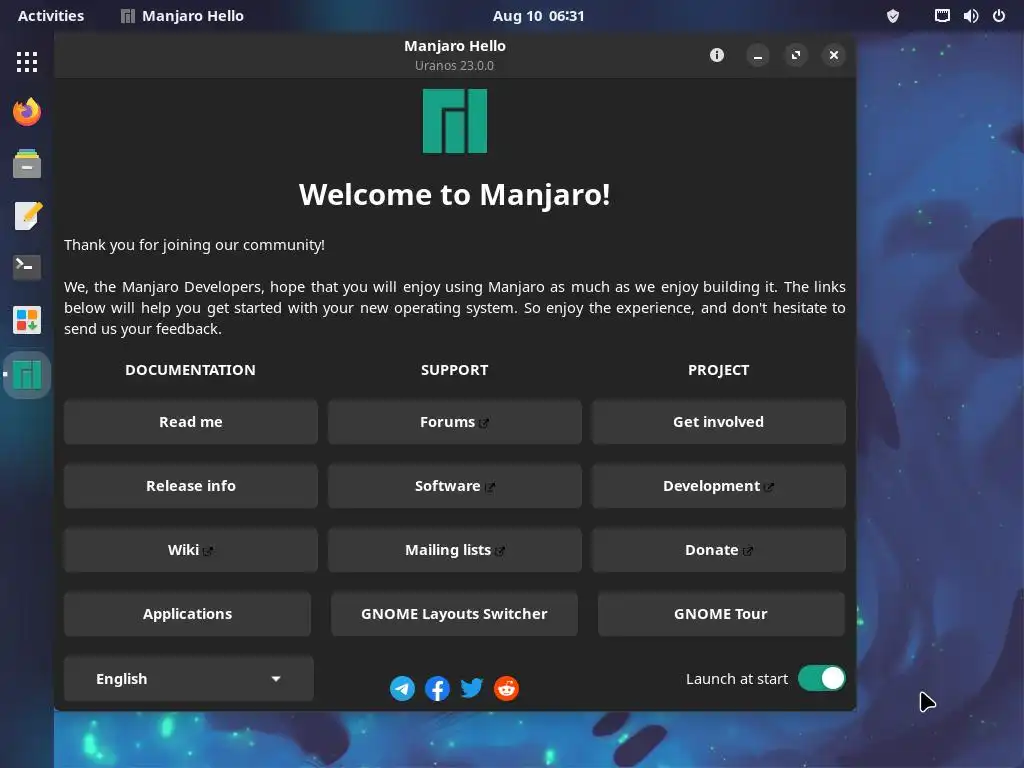Viewport: 1024px width, 768px height.
Task: Expand the English language dropdown
Action: click(x=189, y=679)
